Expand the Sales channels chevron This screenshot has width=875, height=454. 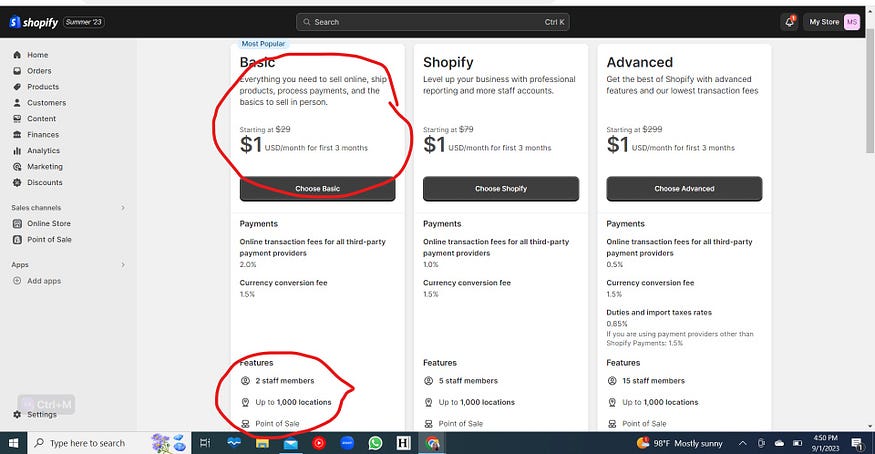[123, 207]
